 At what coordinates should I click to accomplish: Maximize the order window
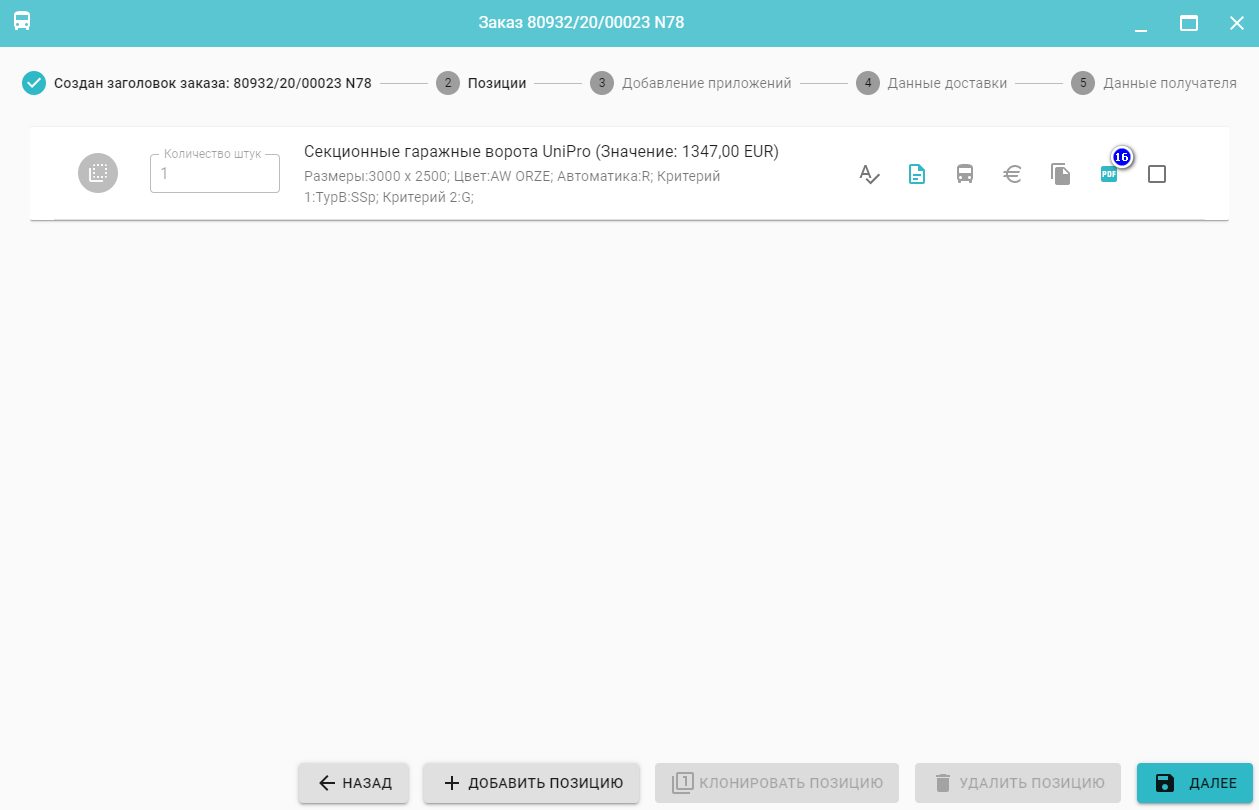(1189, 23)
